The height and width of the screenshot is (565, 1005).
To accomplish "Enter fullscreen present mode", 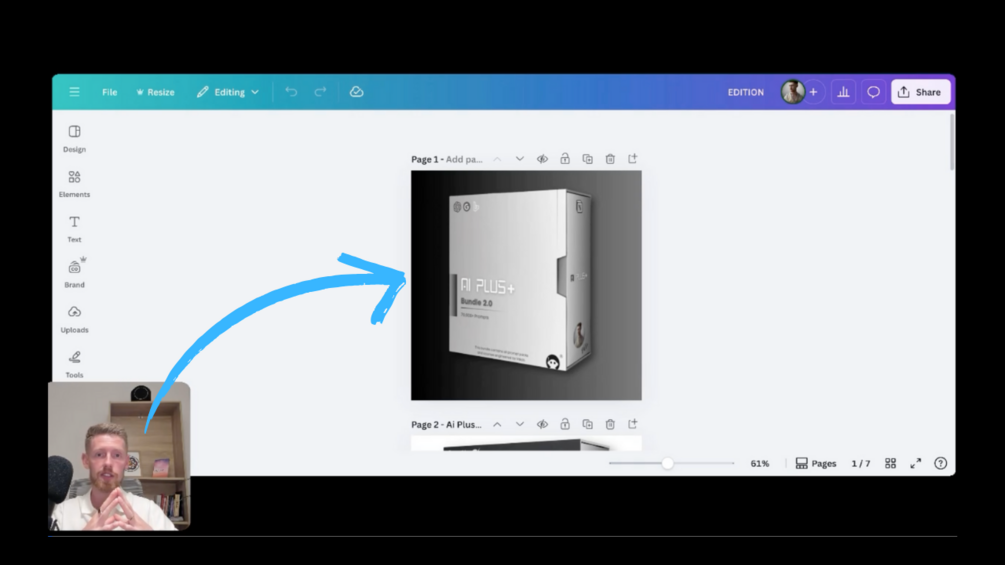I will [915, 463].
